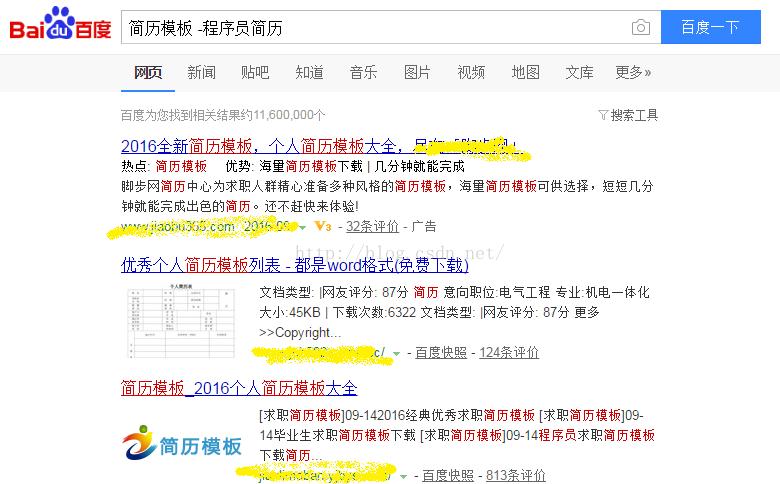Click 百度为您找到相关结果约11,600,000个 text

(223, 115)
